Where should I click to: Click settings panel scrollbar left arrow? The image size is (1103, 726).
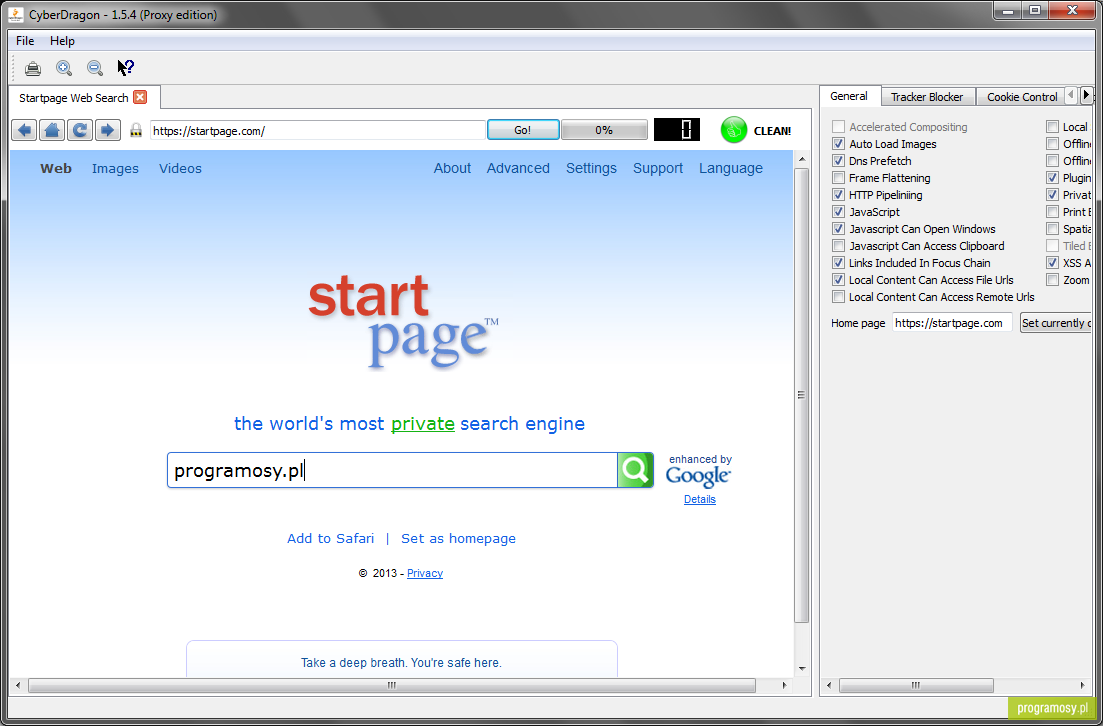point(829,685)
